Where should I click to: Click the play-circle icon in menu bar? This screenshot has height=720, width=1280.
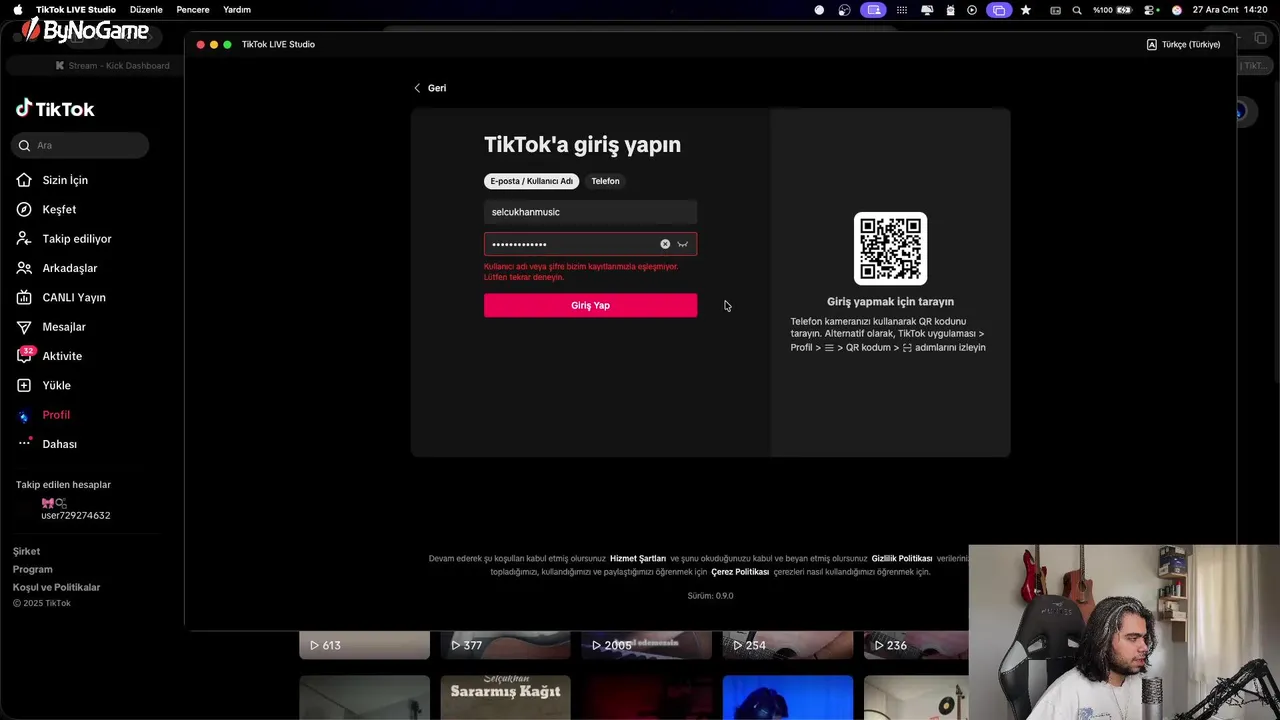(x=972, y=10)
